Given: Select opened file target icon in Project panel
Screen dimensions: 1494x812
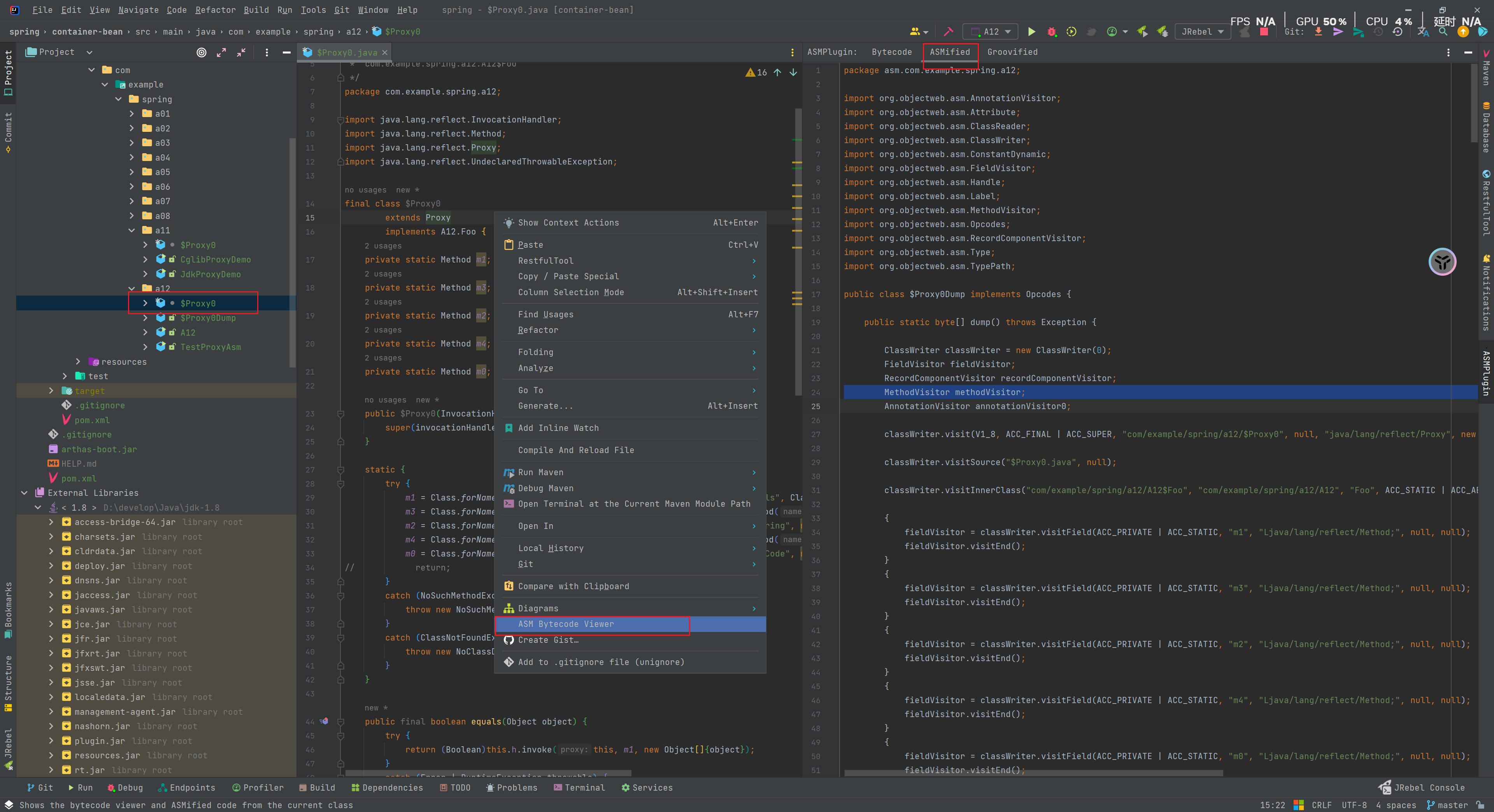Looking at the screenshot, I should [x=201, y=53].
